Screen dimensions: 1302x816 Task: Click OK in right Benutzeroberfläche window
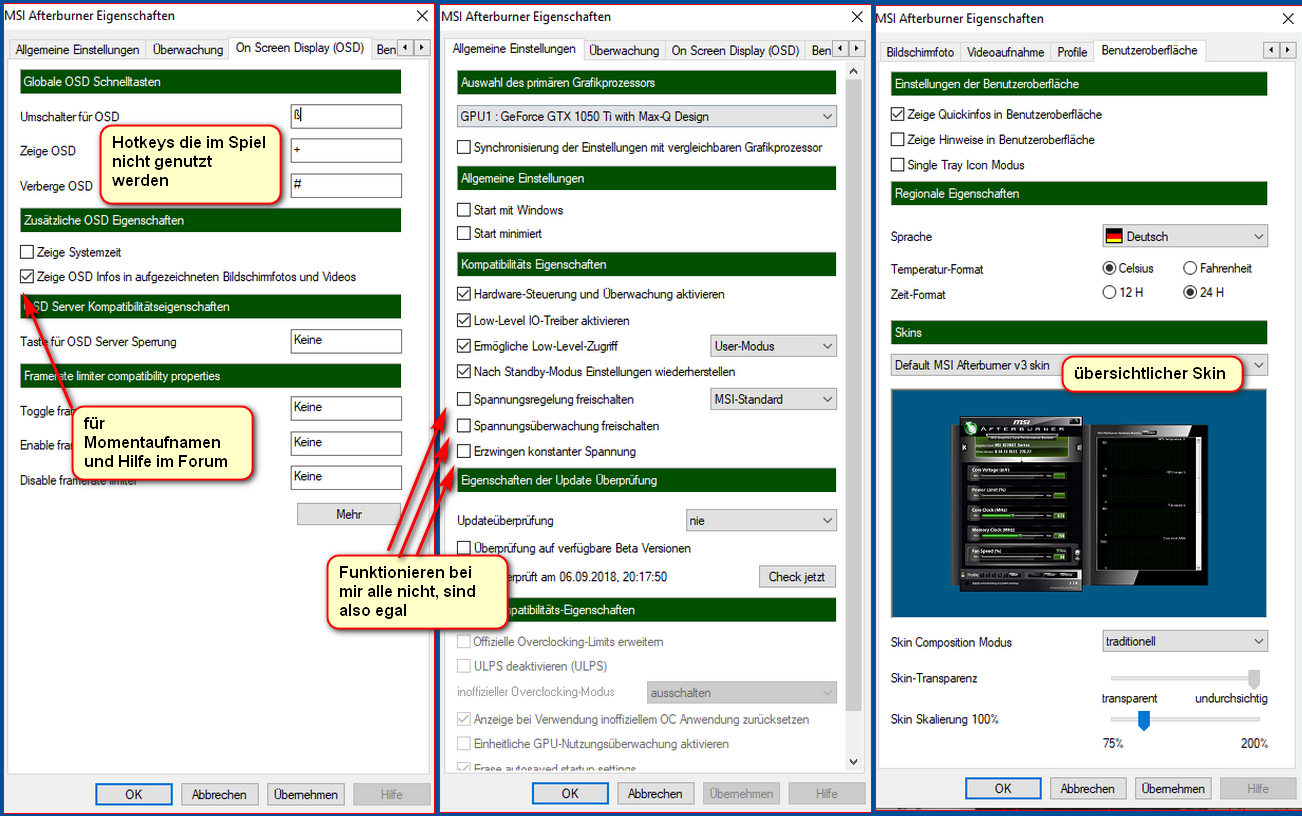point(1003,789)
